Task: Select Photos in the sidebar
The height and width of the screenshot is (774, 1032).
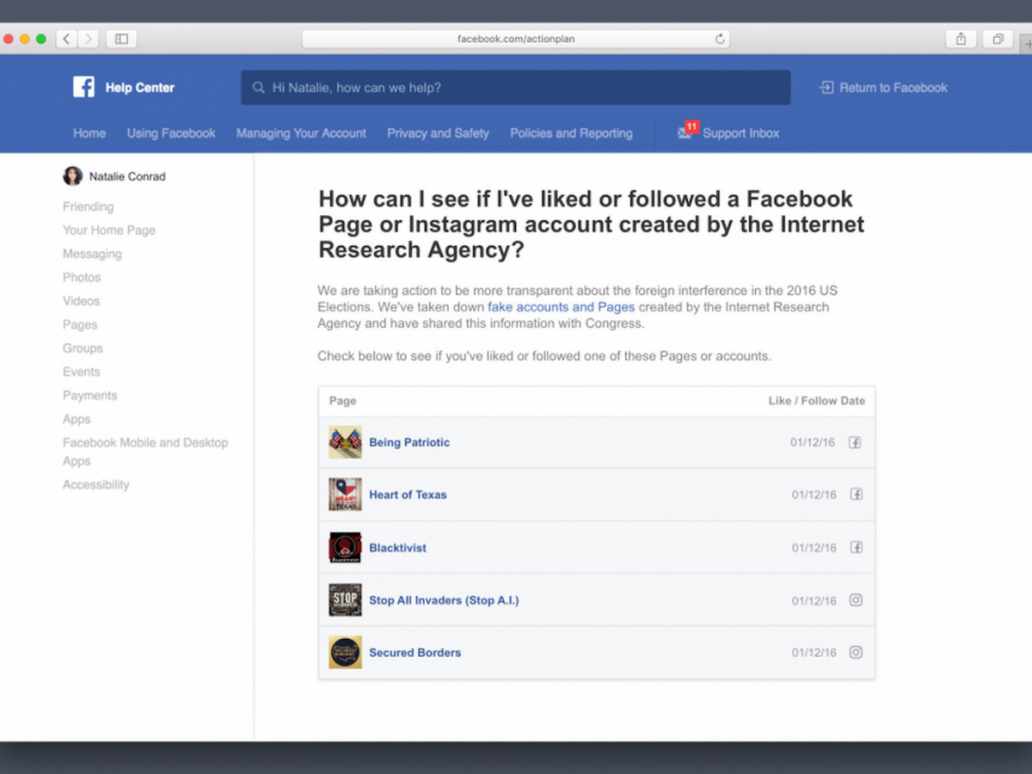Action: [x=82, y=277]
